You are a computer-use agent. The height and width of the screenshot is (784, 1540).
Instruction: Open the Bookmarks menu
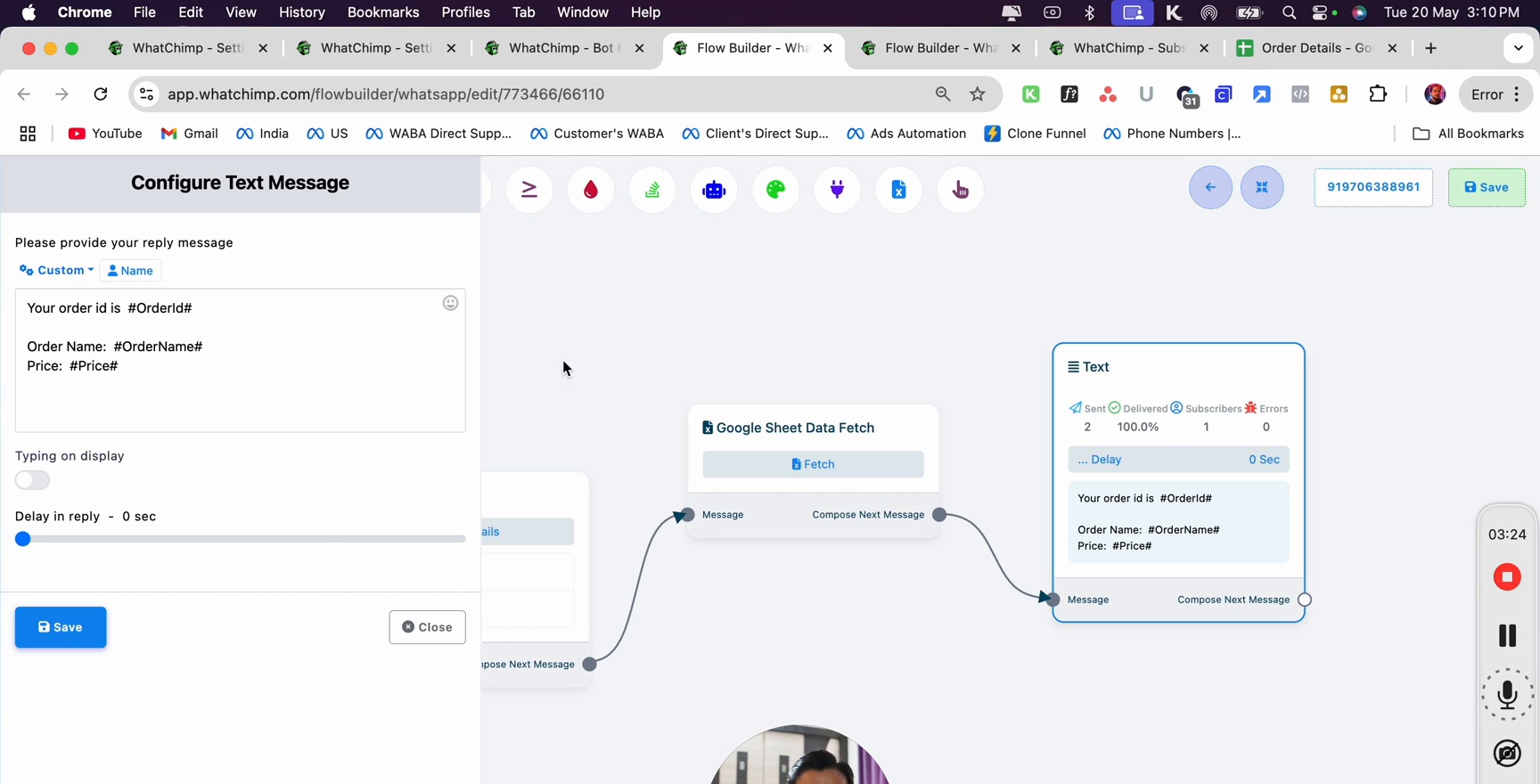pos(383,12)
